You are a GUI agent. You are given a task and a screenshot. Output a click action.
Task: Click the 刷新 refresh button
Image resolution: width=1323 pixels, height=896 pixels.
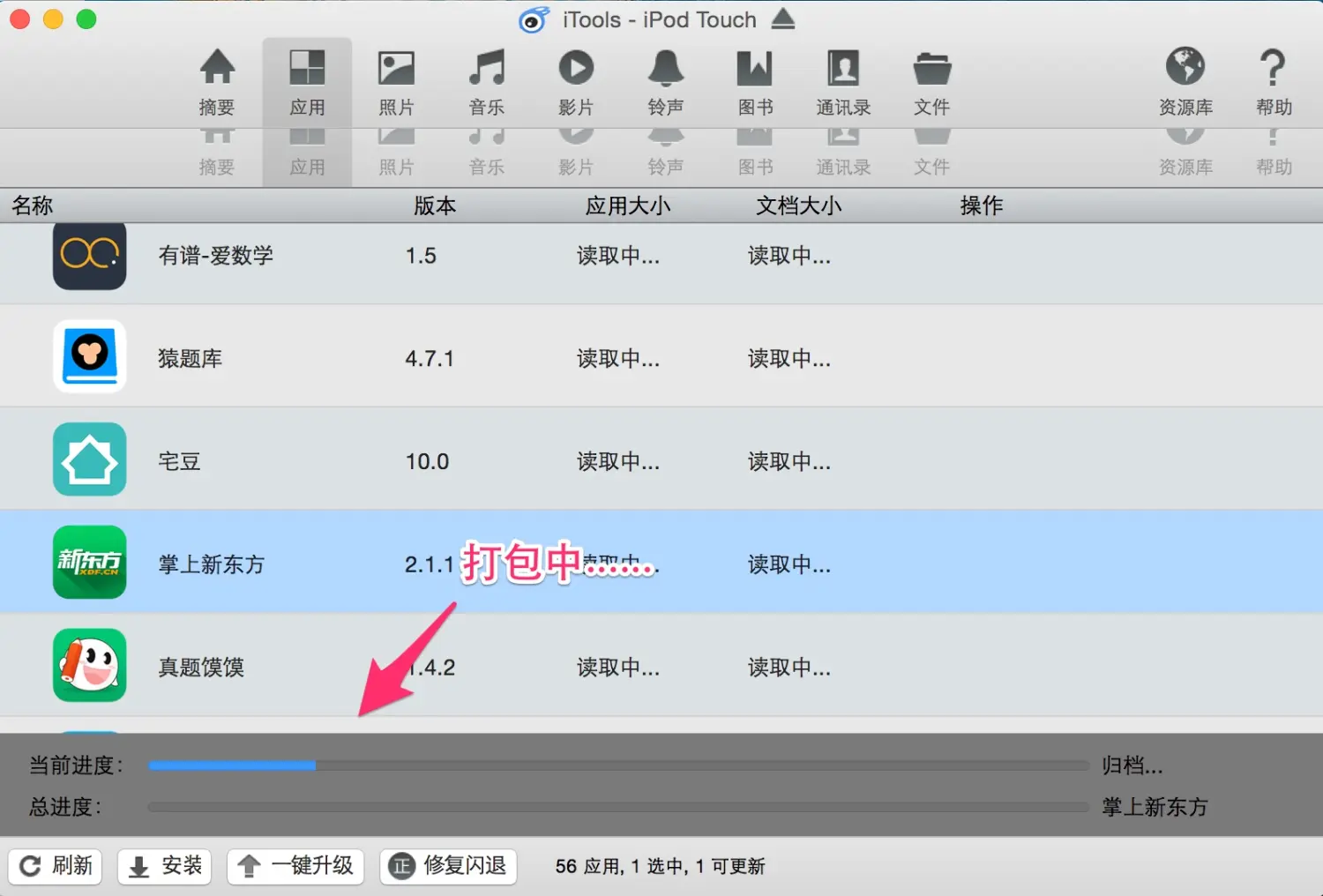click(56, 866)
